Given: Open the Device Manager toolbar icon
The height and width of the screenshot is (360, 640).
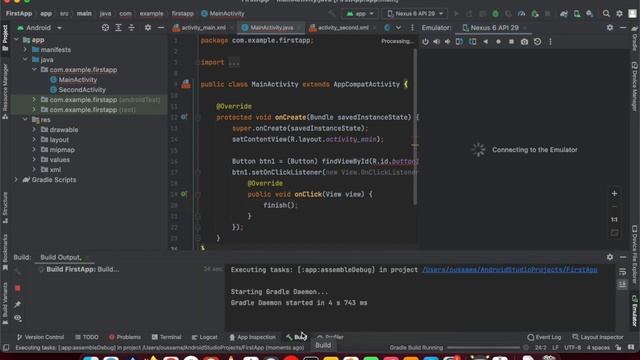Looking at the screenshot, I should [577, 13].
